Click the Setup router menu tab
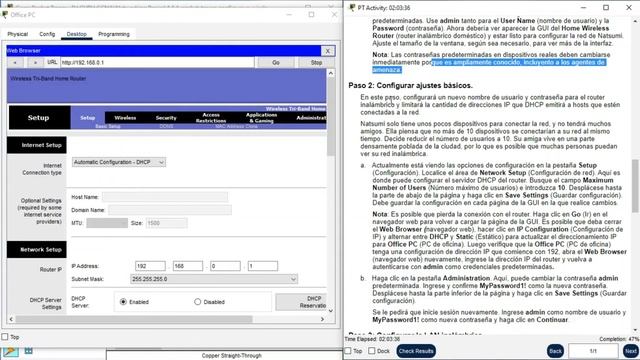This screenshot has height=360, width=640. point(87,118)
